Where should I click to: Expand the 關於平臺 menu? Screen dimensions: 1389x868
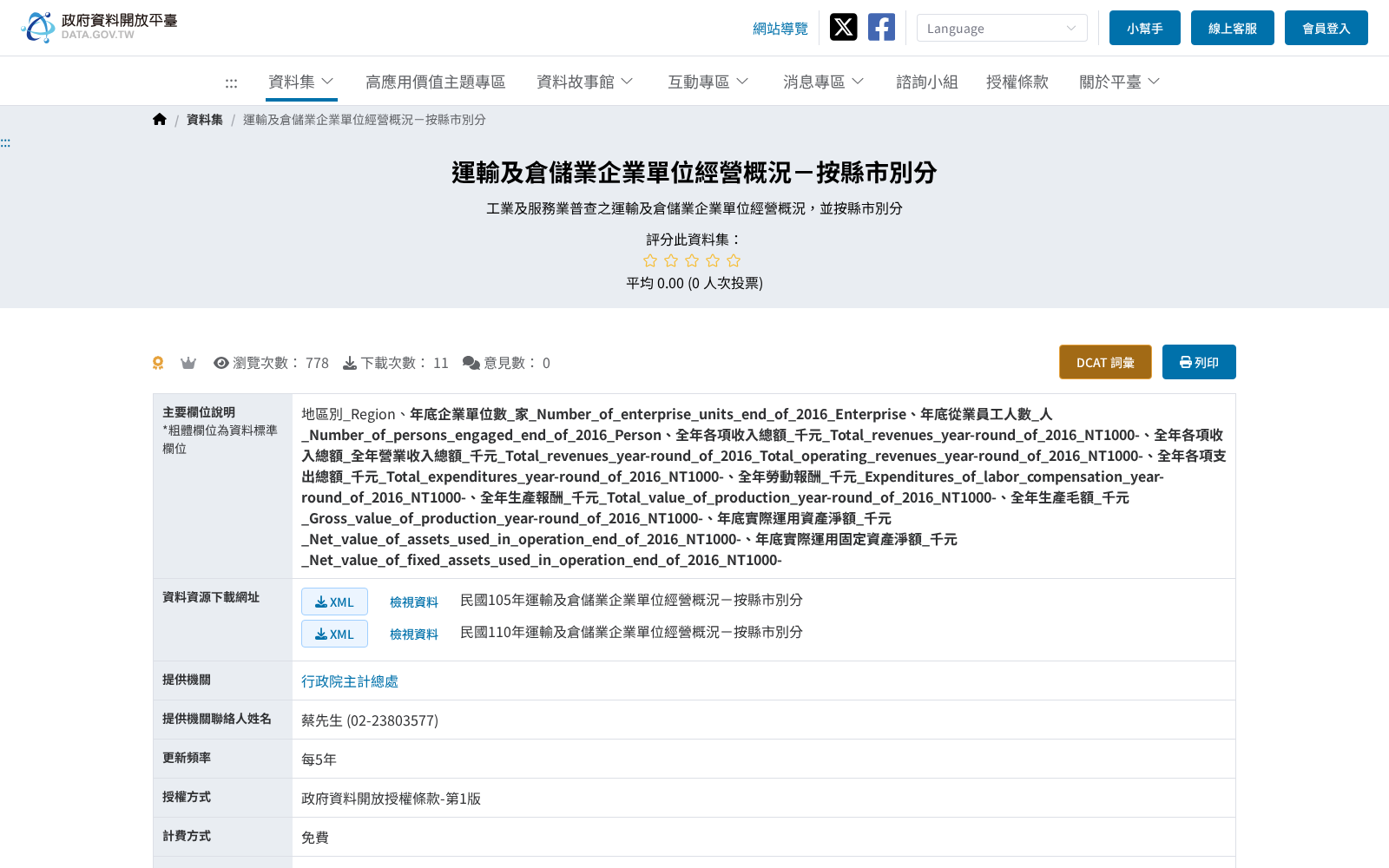tap(1119, 82)
